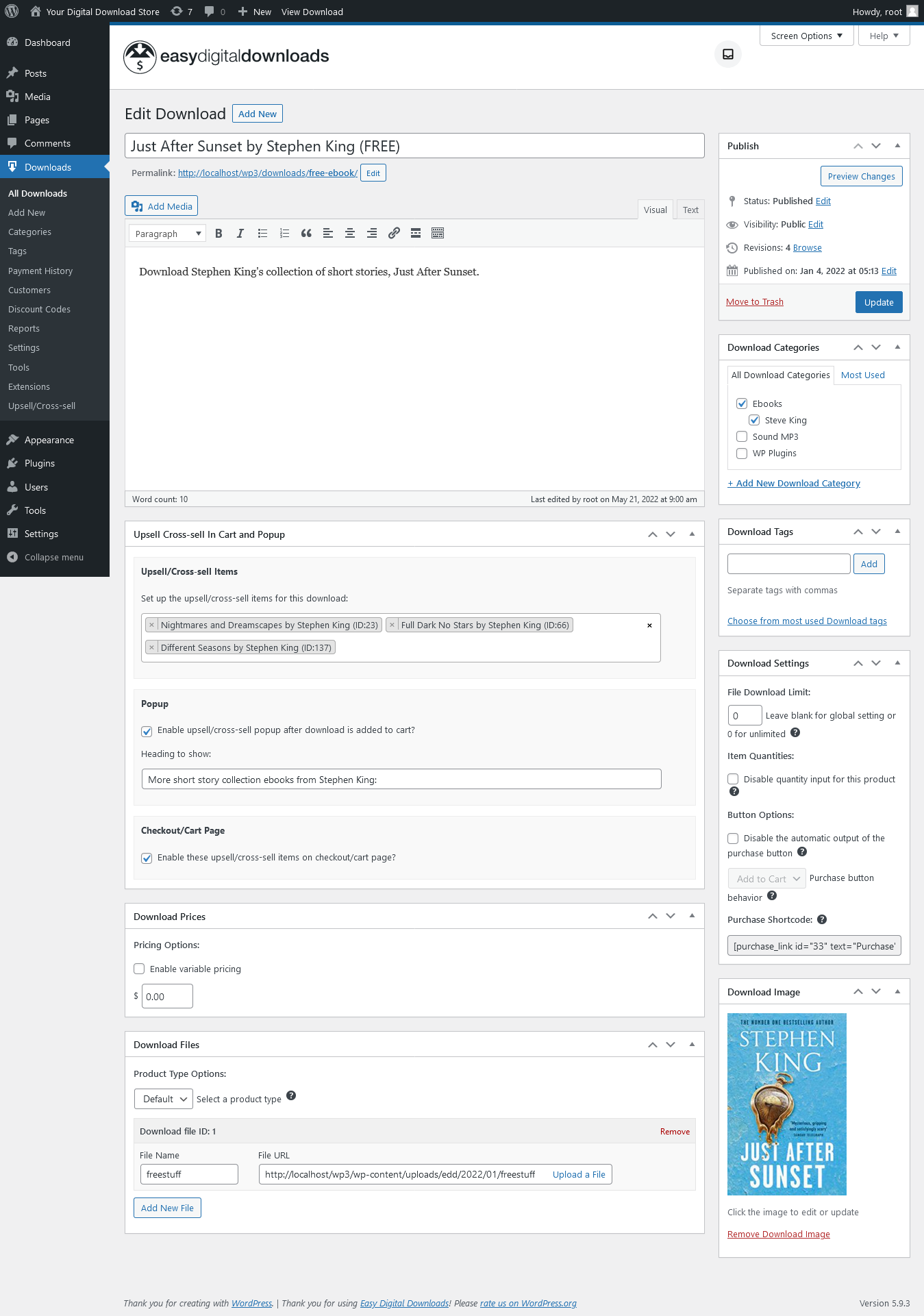This screenshot has height=1316, width=924.
Task: Expand the Help panel
Action: (x=884, y=36)
